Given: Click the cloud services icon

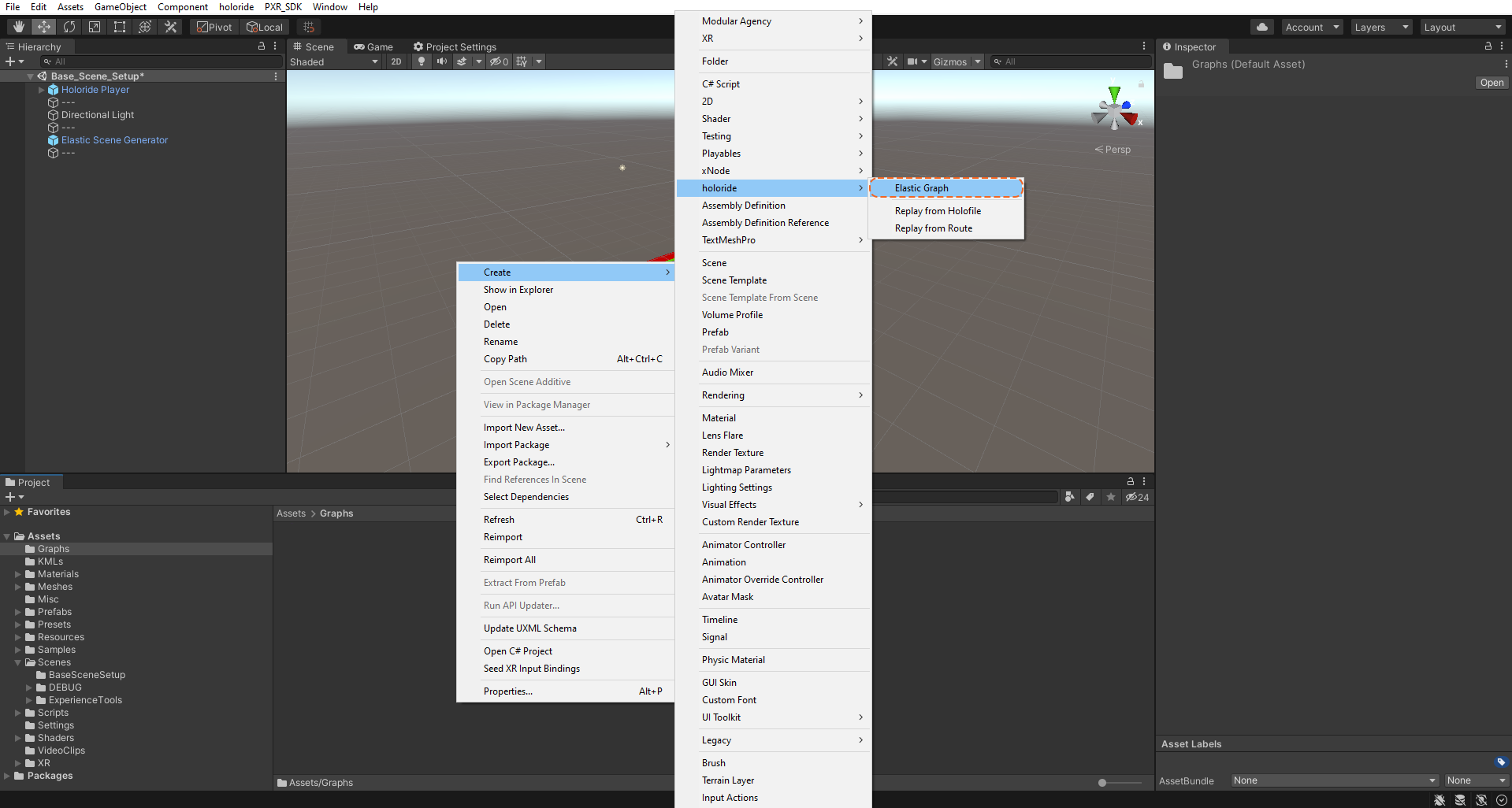Looking at the screenshot, I should (1262, 27).
